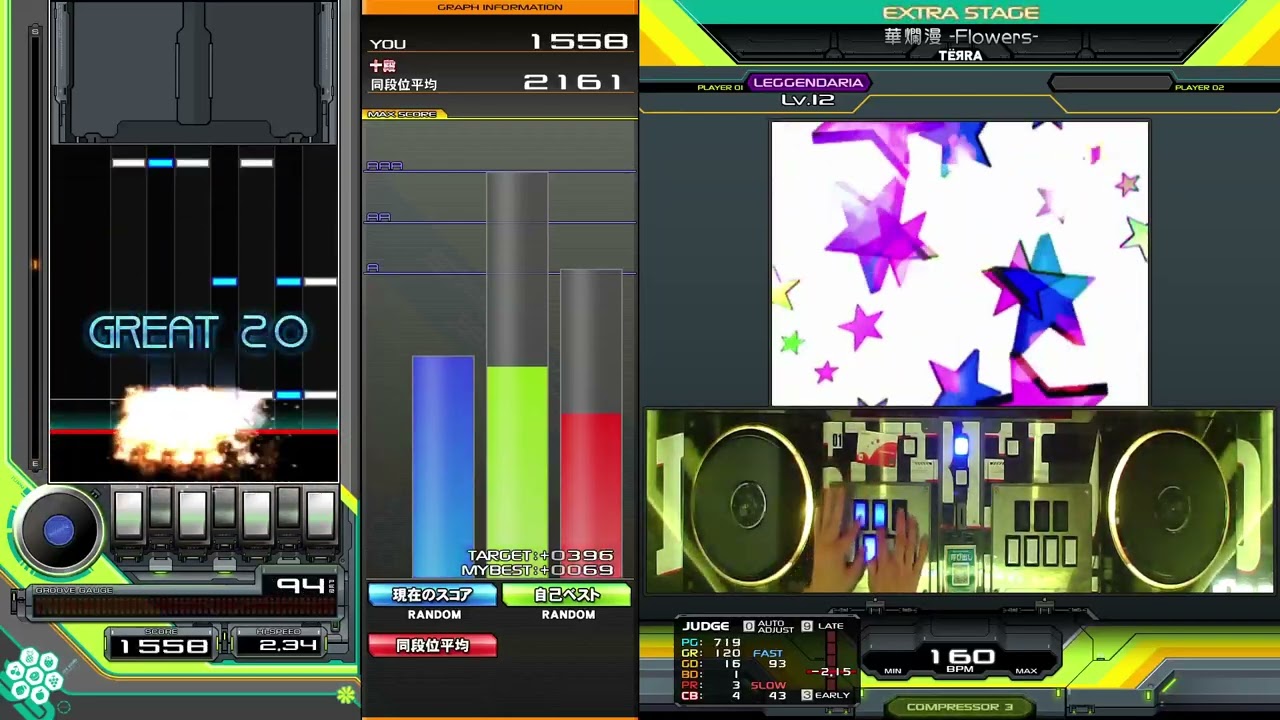Click the 160 BPM readout
Screen dimensions: 1280x720
coord(960,659)
